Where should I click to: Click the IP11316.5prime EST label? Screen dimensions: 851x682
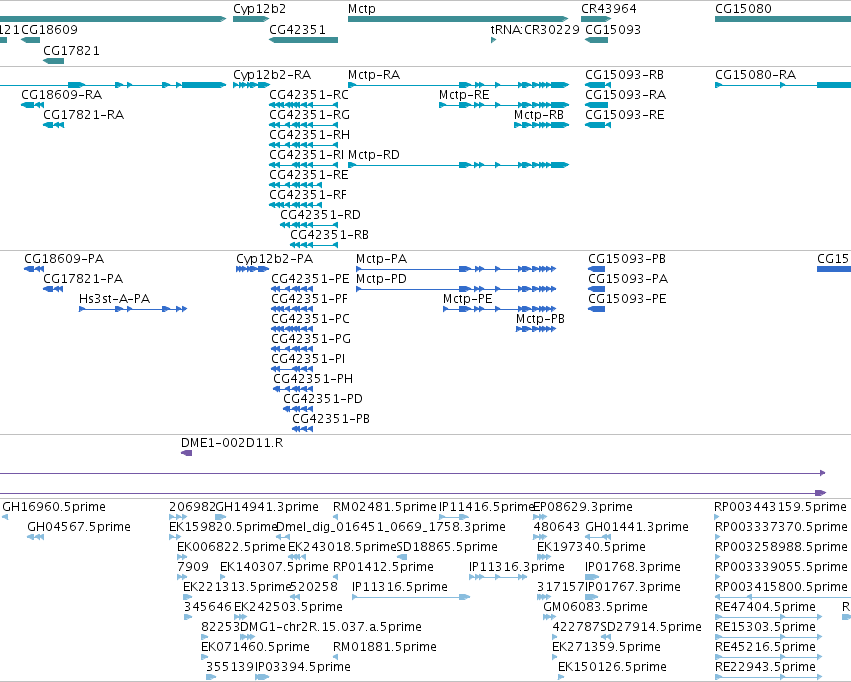400,587
